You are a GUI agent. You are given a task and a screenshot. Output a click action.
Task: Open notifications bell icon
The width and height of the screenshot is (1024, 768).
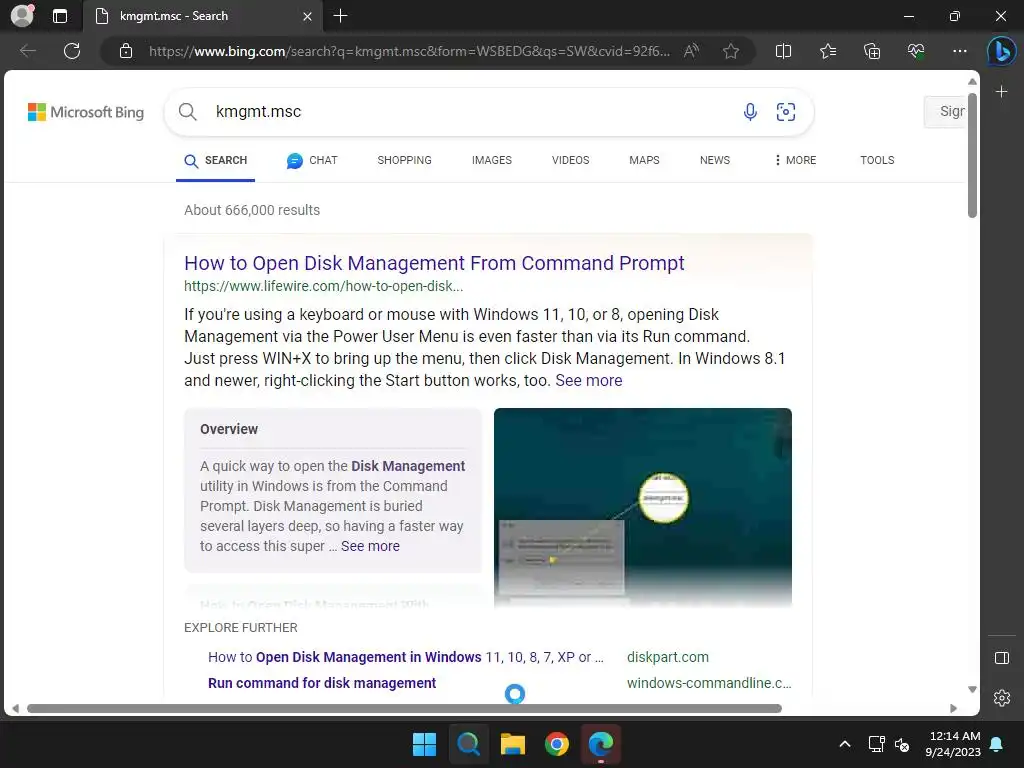click(x=997, y=744)
